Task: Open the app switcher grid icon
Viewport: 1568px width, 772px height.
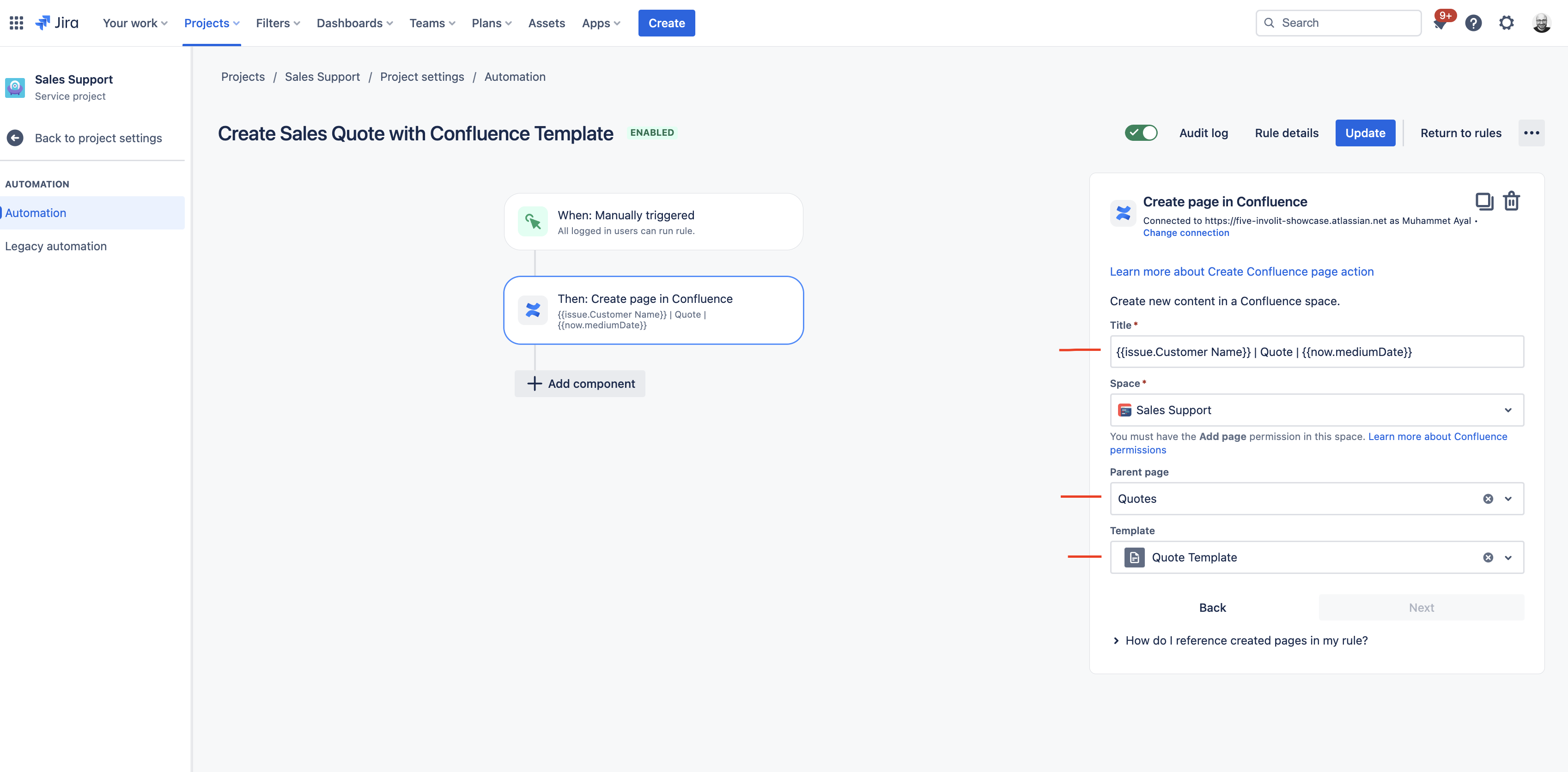Action: (17, 23)
